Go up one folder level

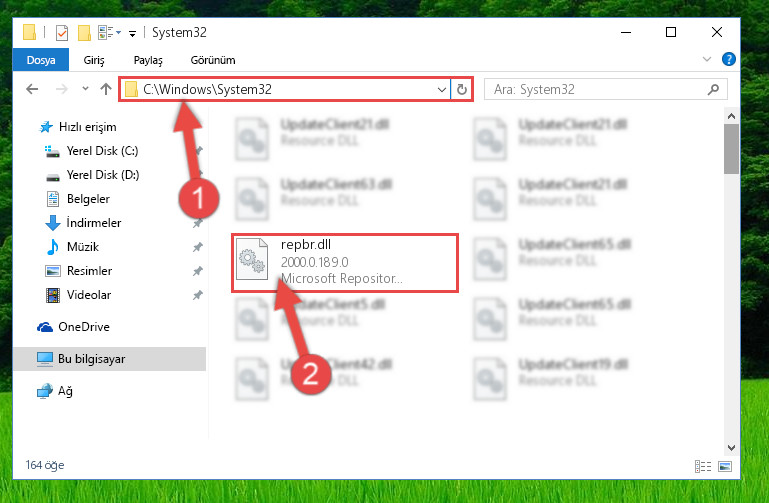pyautogui.click(x=106, y=89)
